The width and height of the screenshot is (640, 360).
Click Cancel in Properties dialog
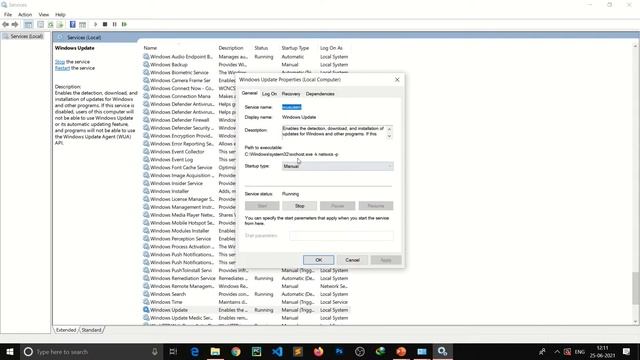tap(352, 260)
